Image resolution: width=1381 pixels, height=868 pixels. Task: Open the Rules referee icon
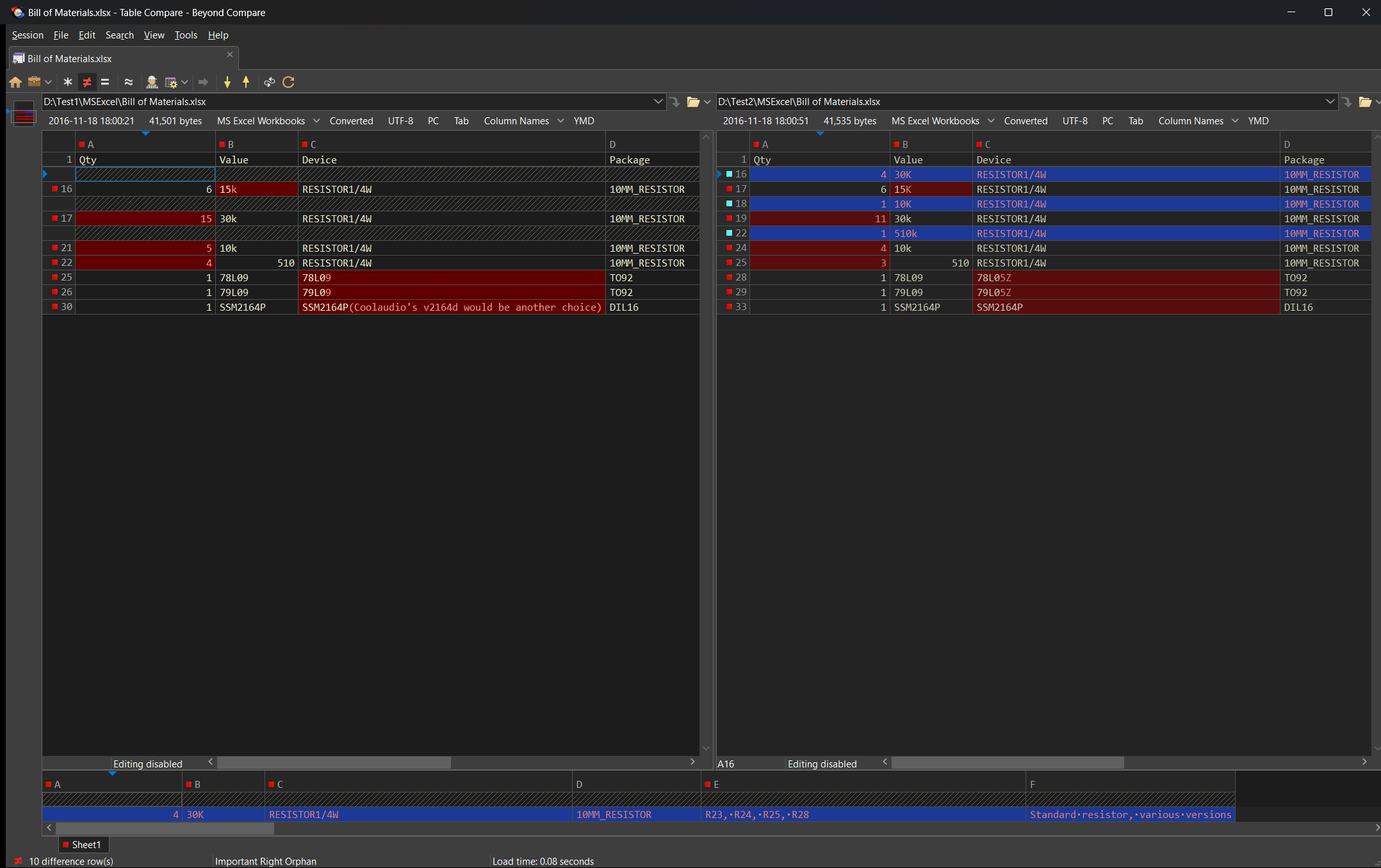pos(152,82)
